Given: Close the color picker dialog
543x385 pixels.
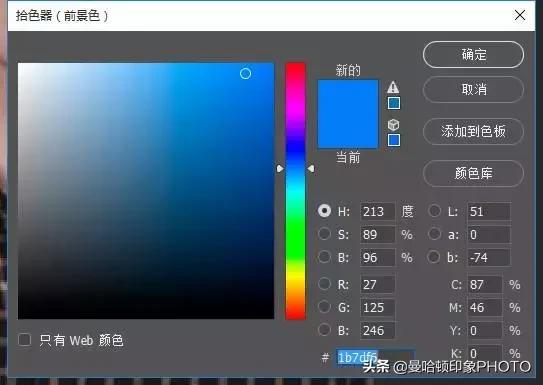Looking at the screenshot, I should pyautogui.click(x=520, y=15).
